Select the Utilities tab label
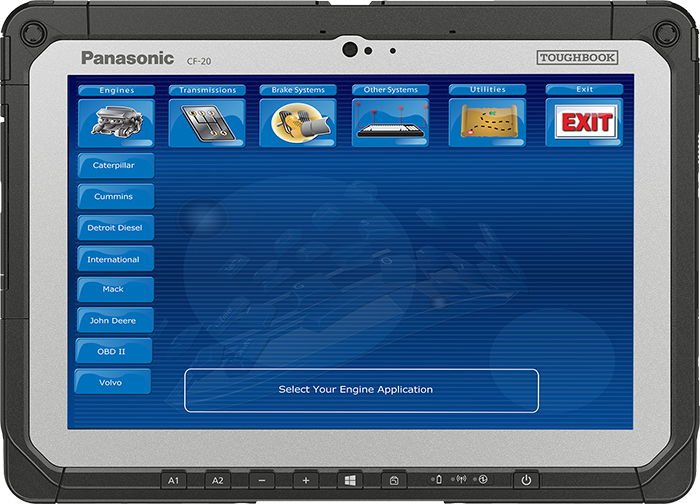 click(x=488, y=89)
